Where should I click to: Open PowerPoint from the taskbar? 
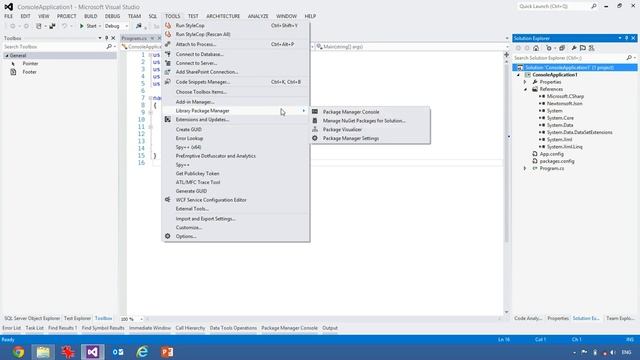point(167,351)
